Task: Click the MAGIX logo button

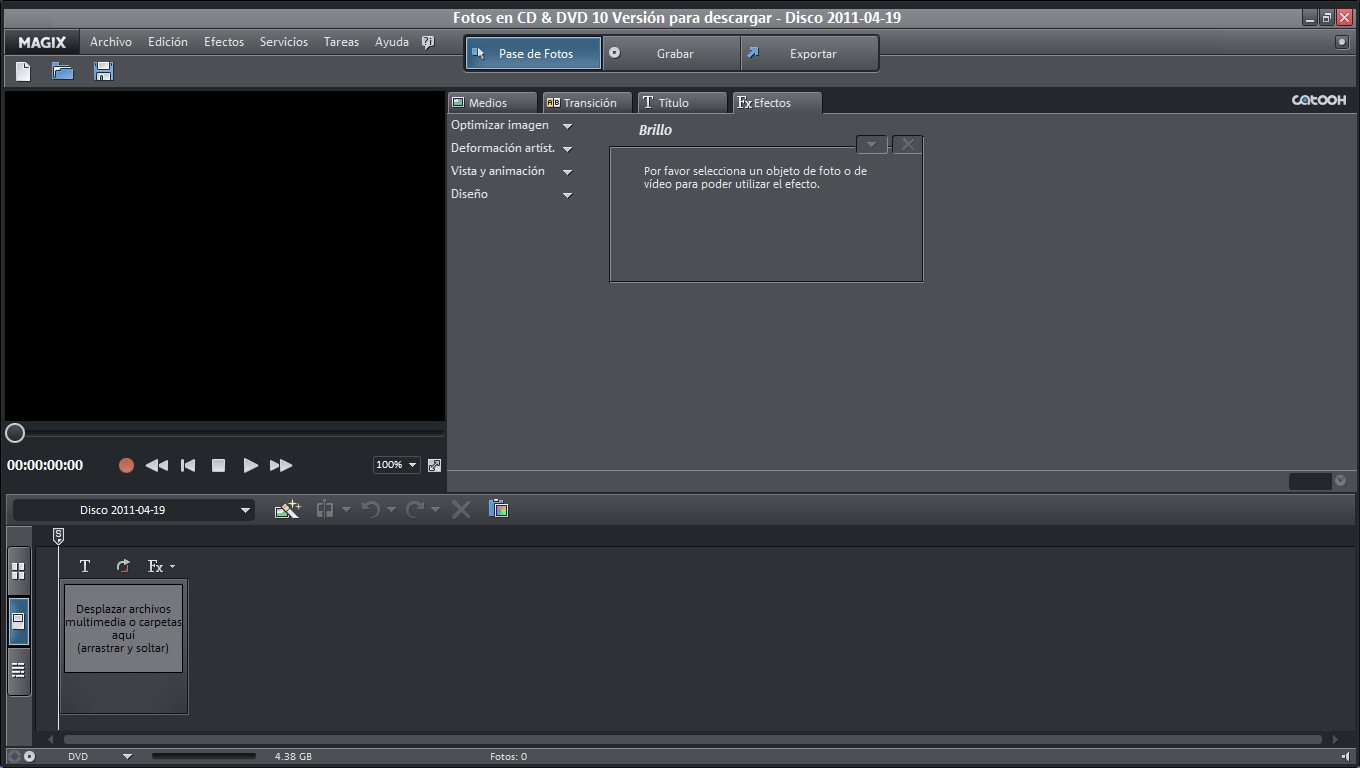Action: click(x=42, y=42)
